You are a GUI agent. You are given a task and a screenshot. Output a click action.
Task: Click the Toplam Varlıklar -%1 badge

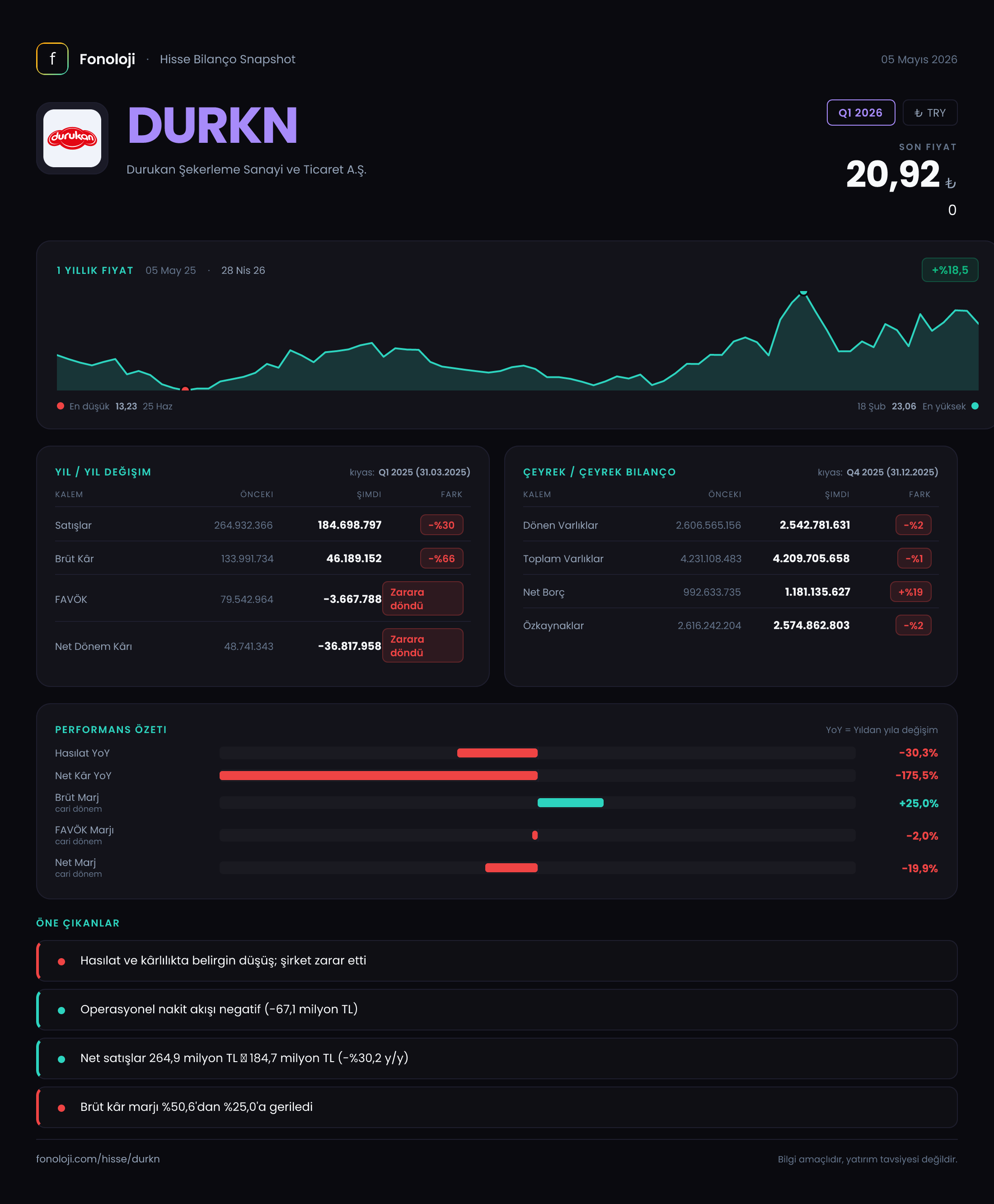click(914, 559)
